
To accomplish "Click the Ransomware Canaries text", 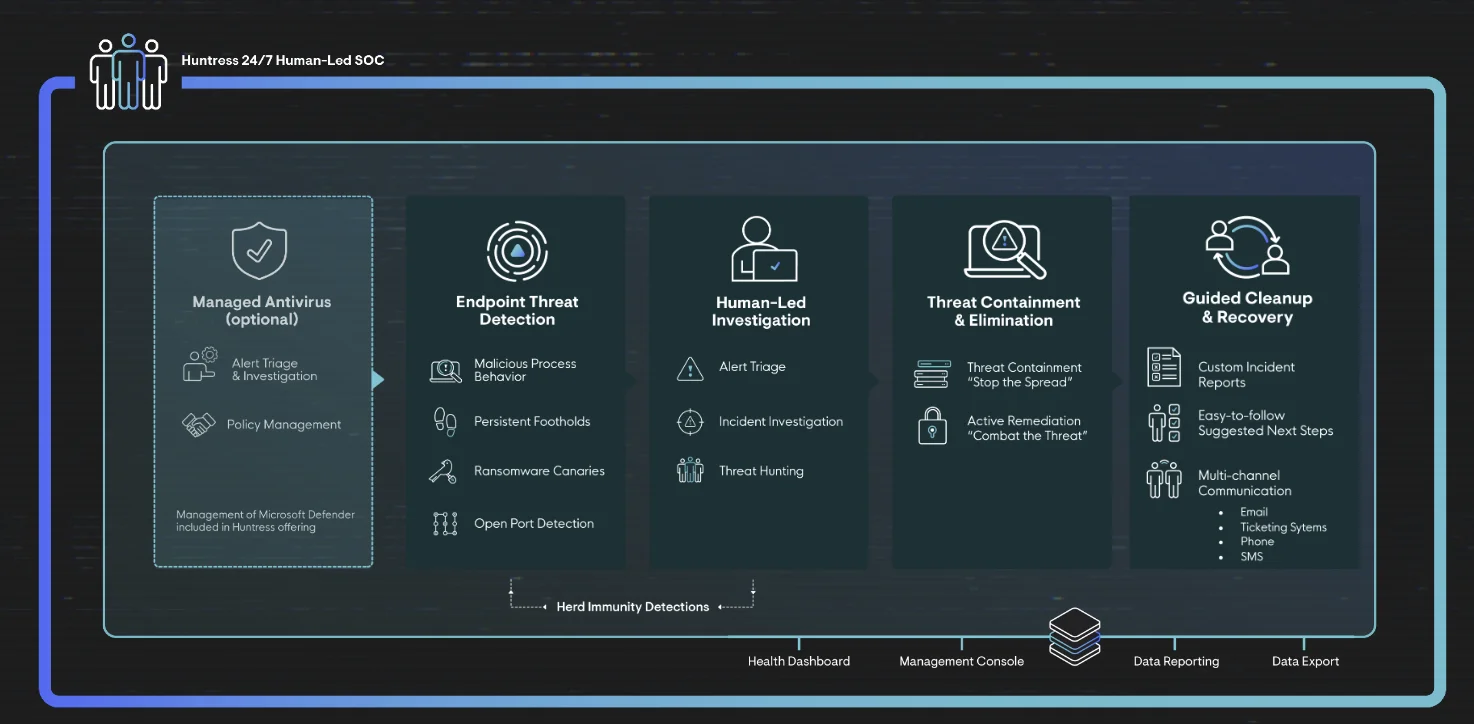I will pos(539,471).
